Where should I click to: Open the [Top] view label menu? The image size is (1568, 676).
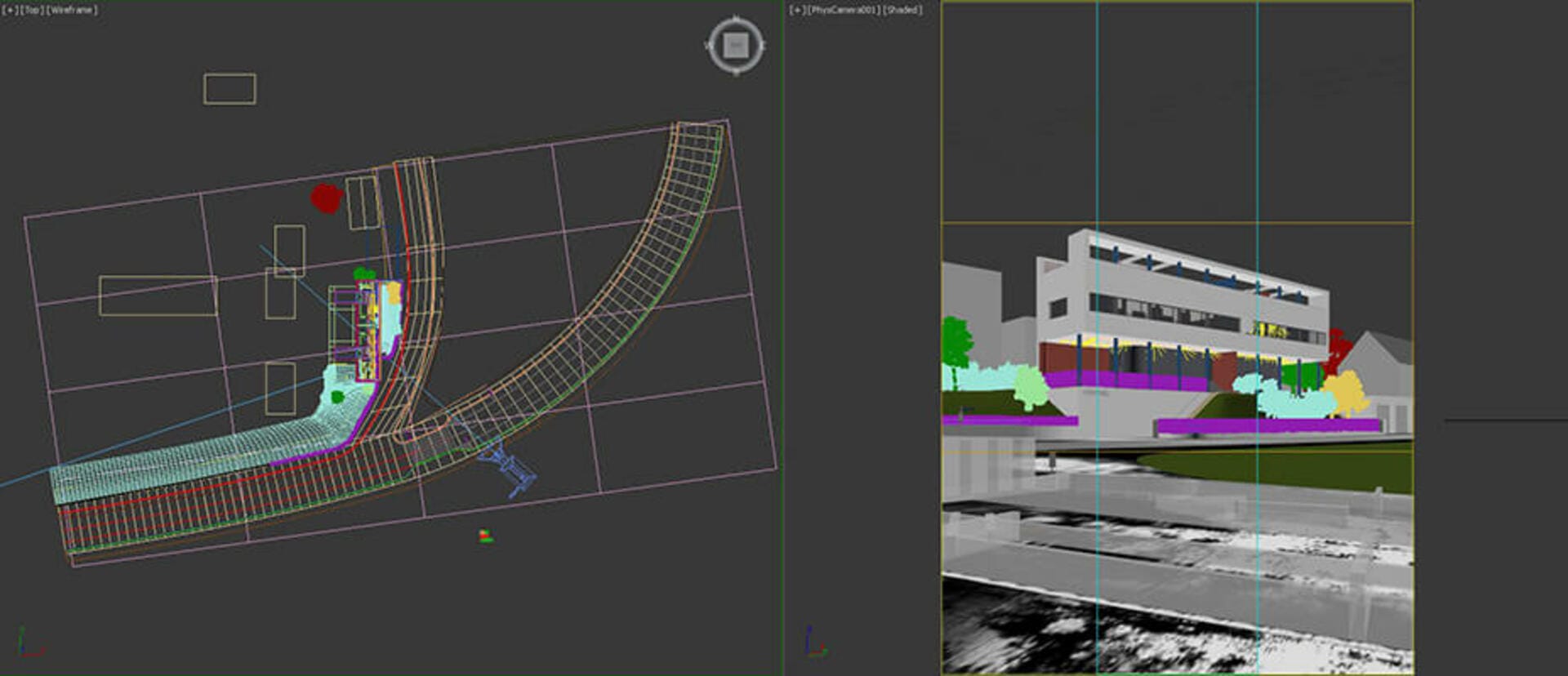(x=31, y=10)
